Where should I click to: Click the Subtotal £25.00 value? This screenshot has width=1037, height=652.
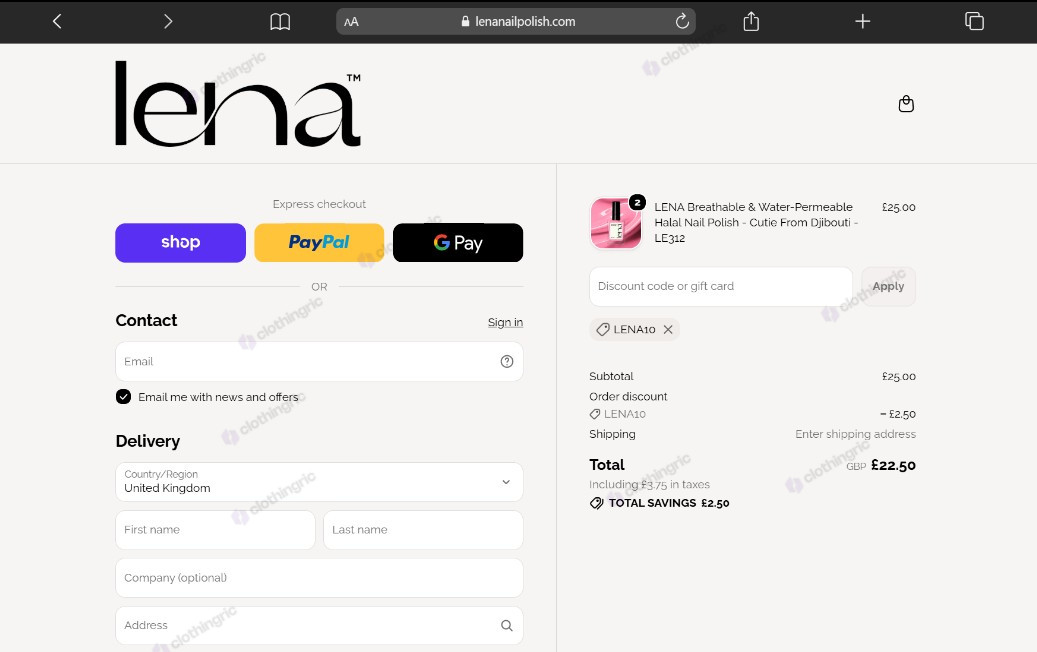click(898, 376)
